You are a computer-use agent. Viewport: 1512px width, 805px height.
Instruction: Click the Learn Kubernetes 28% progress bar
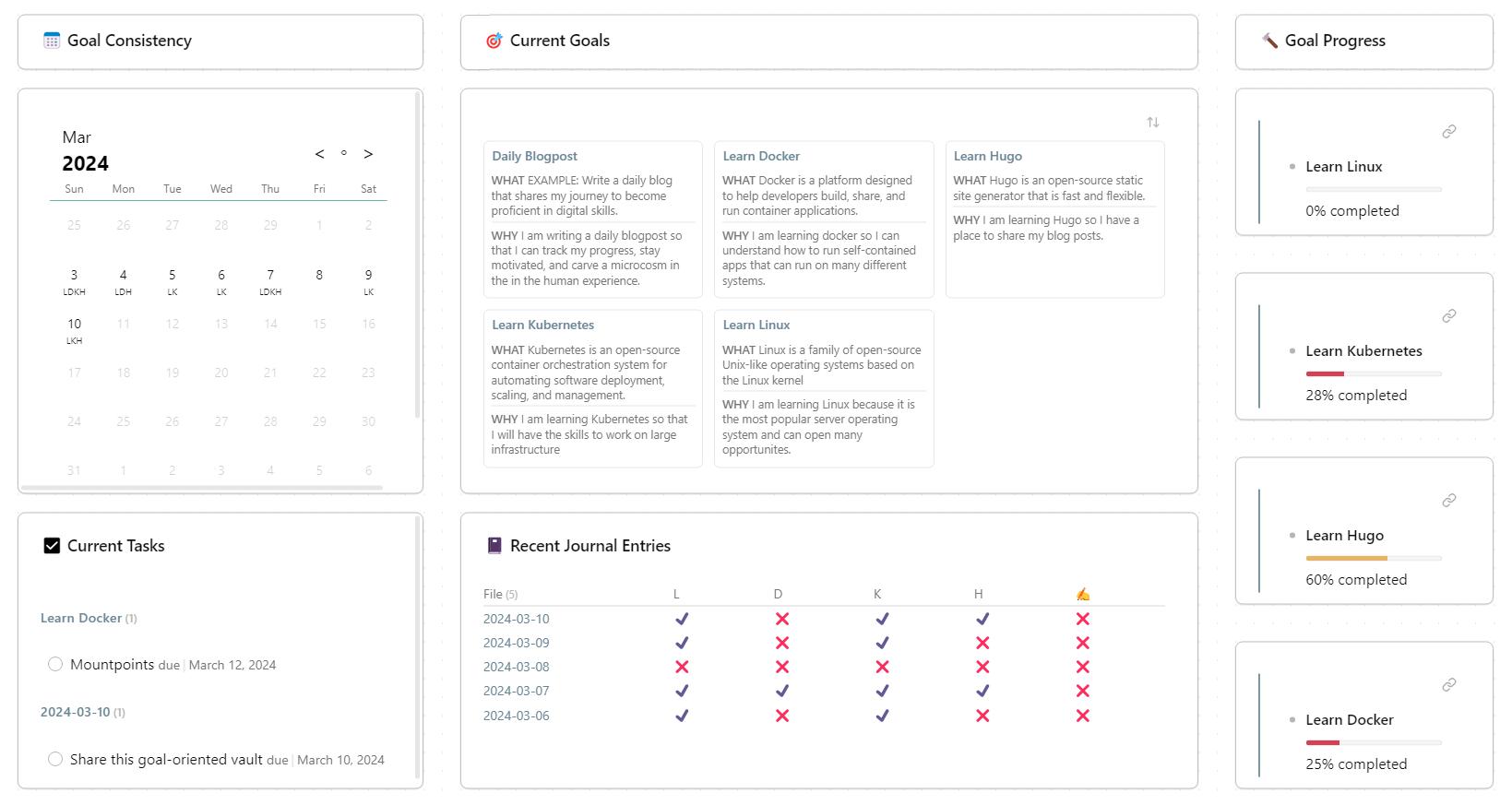click(x=1374, y=373)
